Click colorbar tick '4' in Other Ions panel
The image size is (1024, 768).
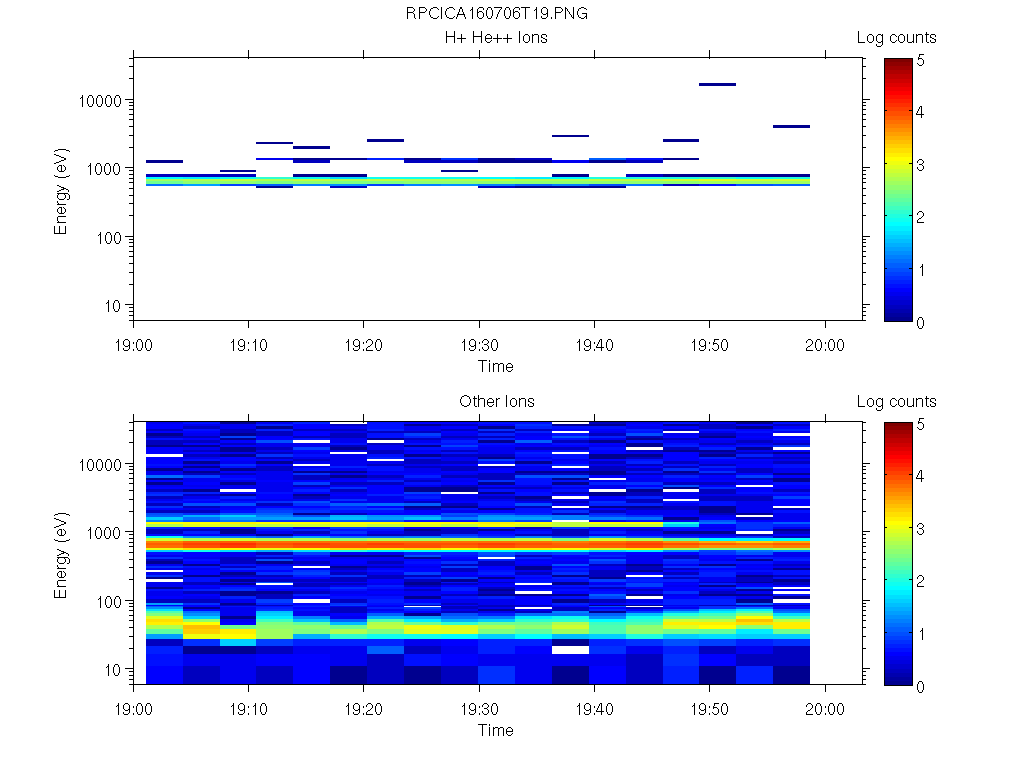(920, 476)
